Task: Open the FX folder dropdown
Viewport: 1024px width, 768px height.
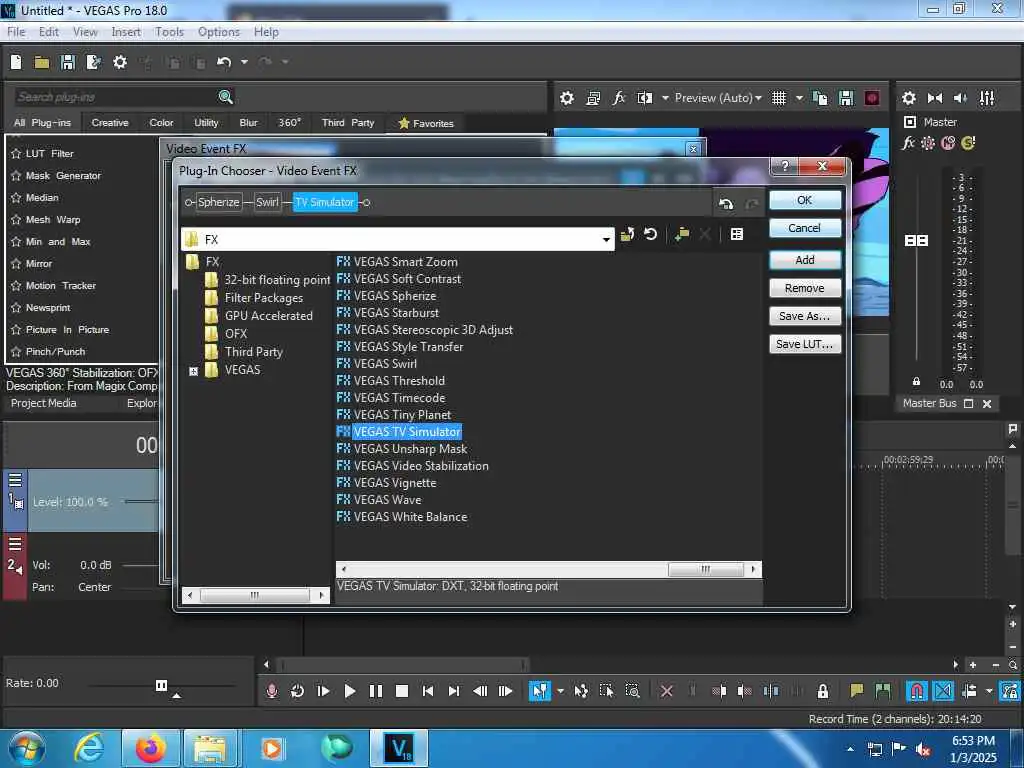Action: click(x=606, y=240)
